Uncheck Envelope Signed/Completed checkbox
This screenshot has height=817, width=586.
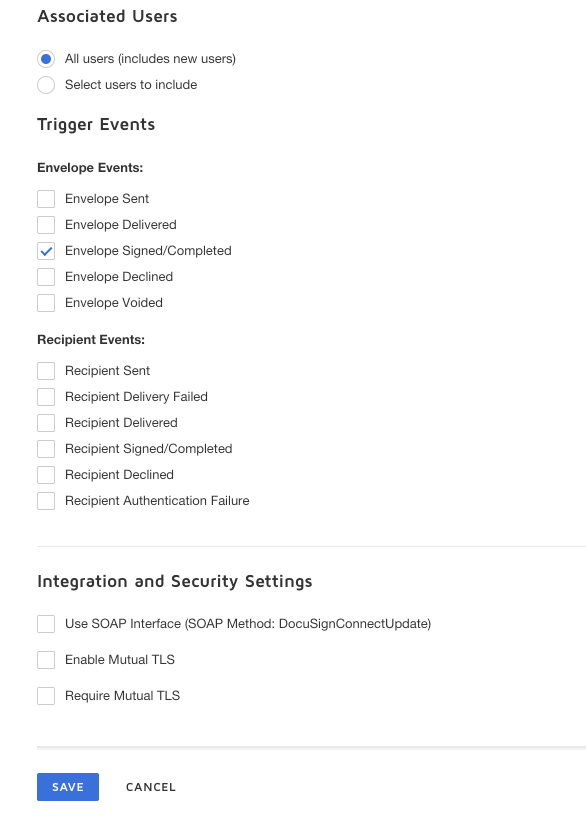pyautogui.click(x=46, y=251)
